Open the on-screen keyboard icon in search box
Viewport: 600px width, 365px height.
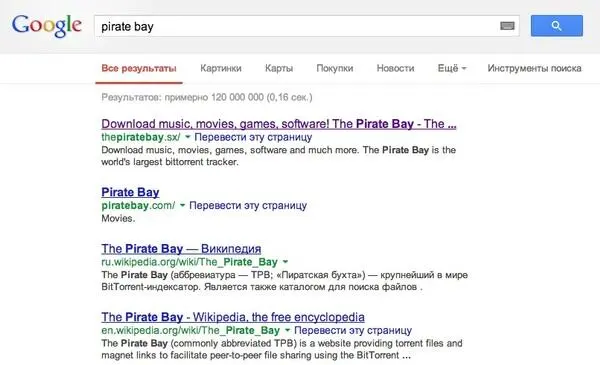(507, 26)
